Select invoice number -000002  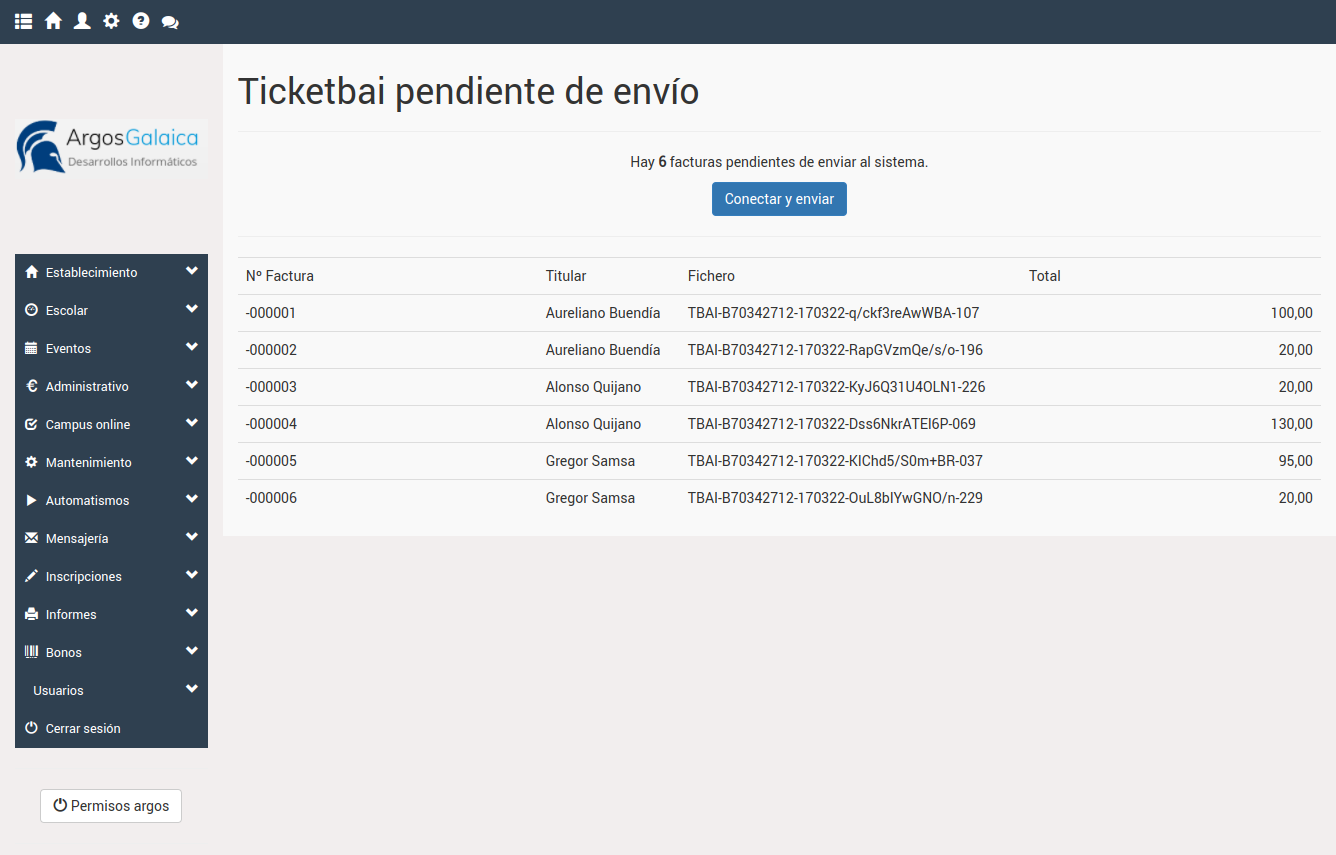(x=271, y=350)
